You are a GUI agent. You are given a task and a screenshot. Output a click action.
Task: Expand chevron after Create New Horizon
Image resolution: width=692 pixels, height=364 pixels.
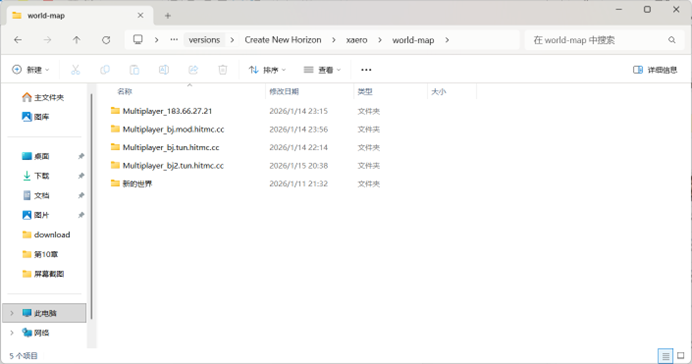pyautogui.click(x=334, y=40)
